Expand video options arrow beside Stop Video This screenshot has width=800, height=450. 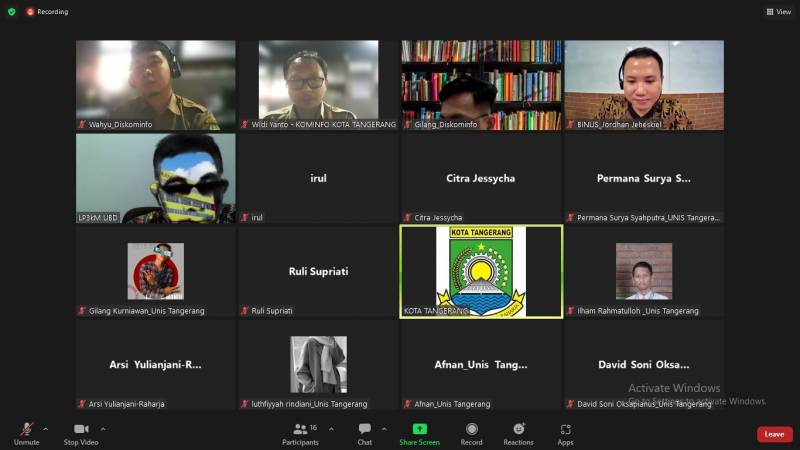(x=102, y=429)
